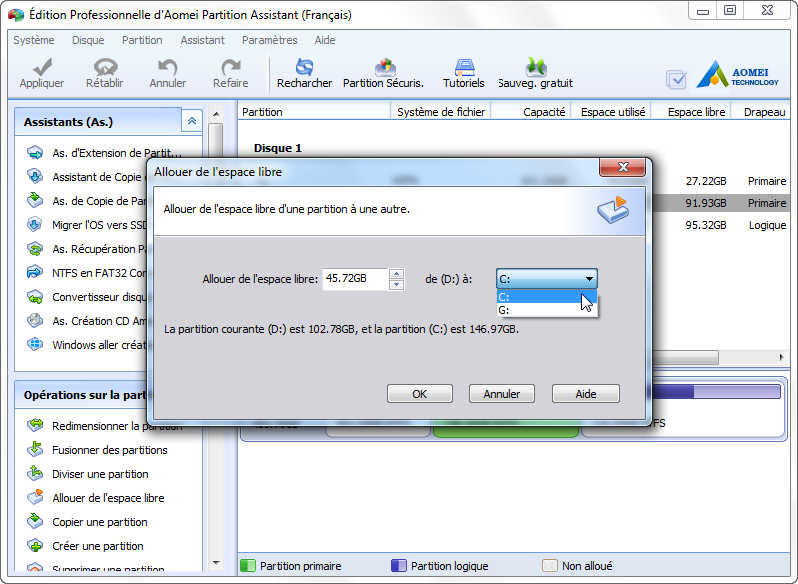Open the Système menu
This screenshot has height=584, width=798.
pyautogui.click(x=34, y=40)
